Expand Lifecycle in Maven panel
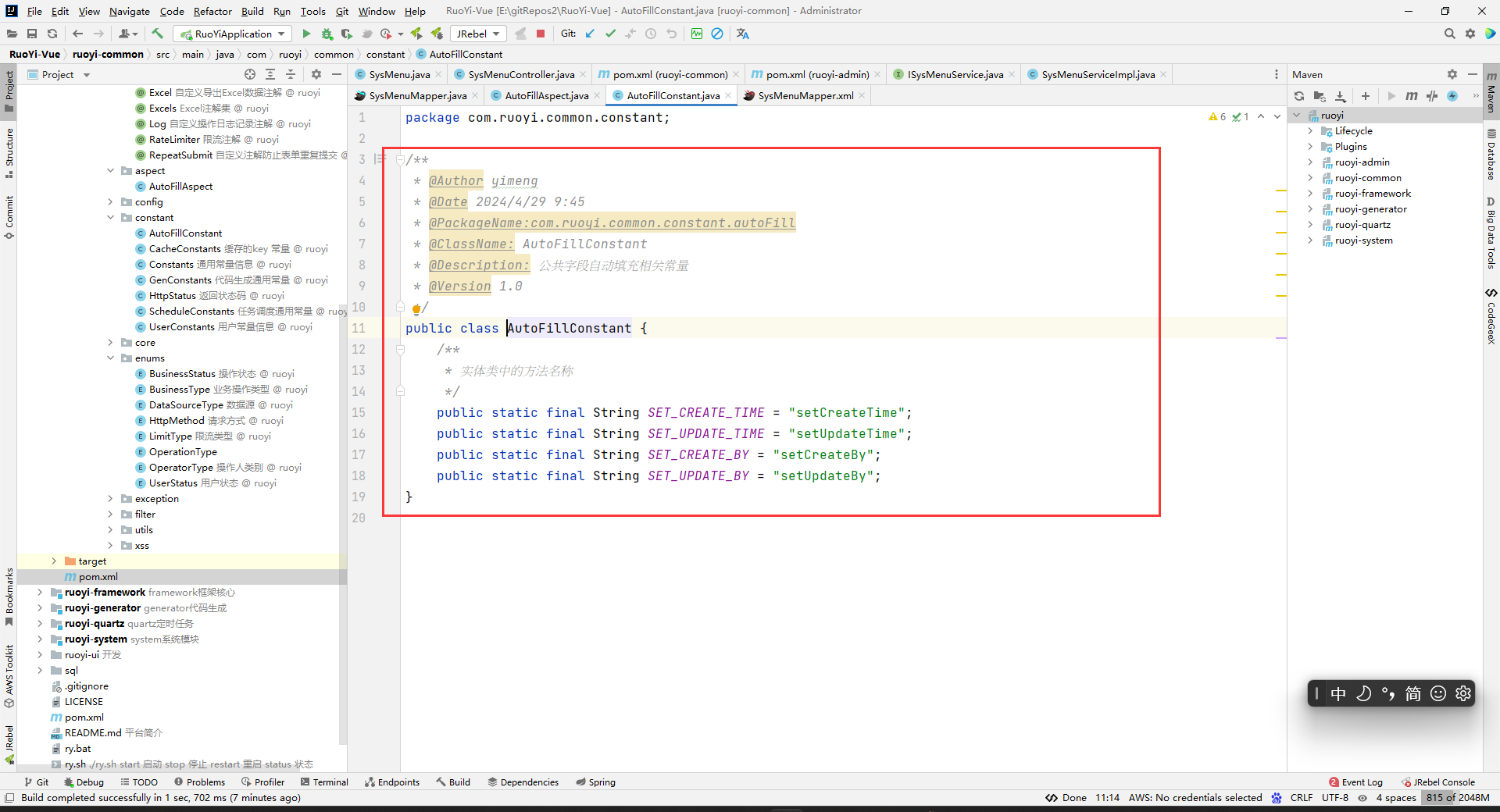Viewport: 1500px width, 812px height. click(1310, 131)
